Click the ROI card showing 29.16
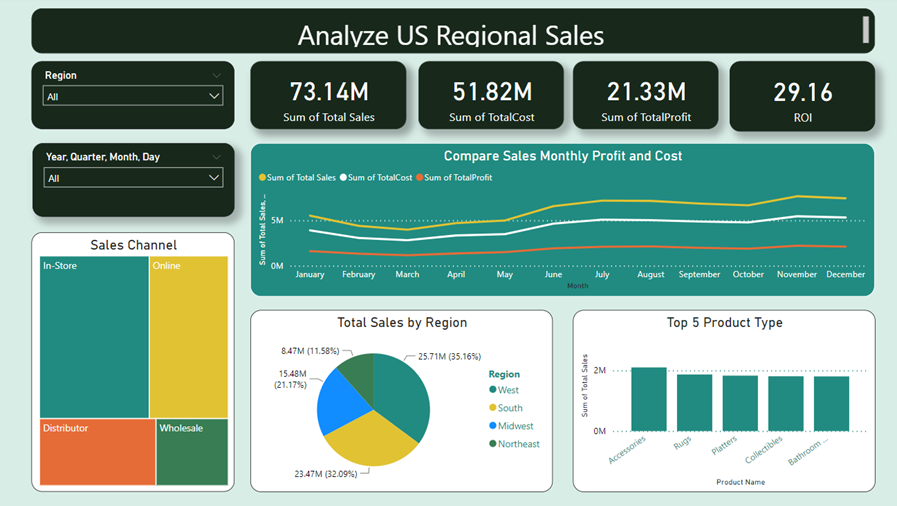Viewport: 897px width, 506px height. [x=802, y=96]
